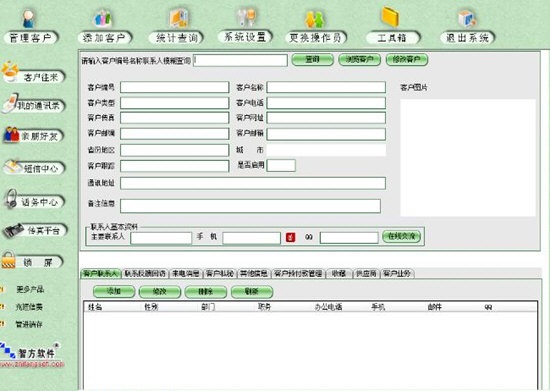
Task: Click the 客户电话 input field
Action: 326,103
